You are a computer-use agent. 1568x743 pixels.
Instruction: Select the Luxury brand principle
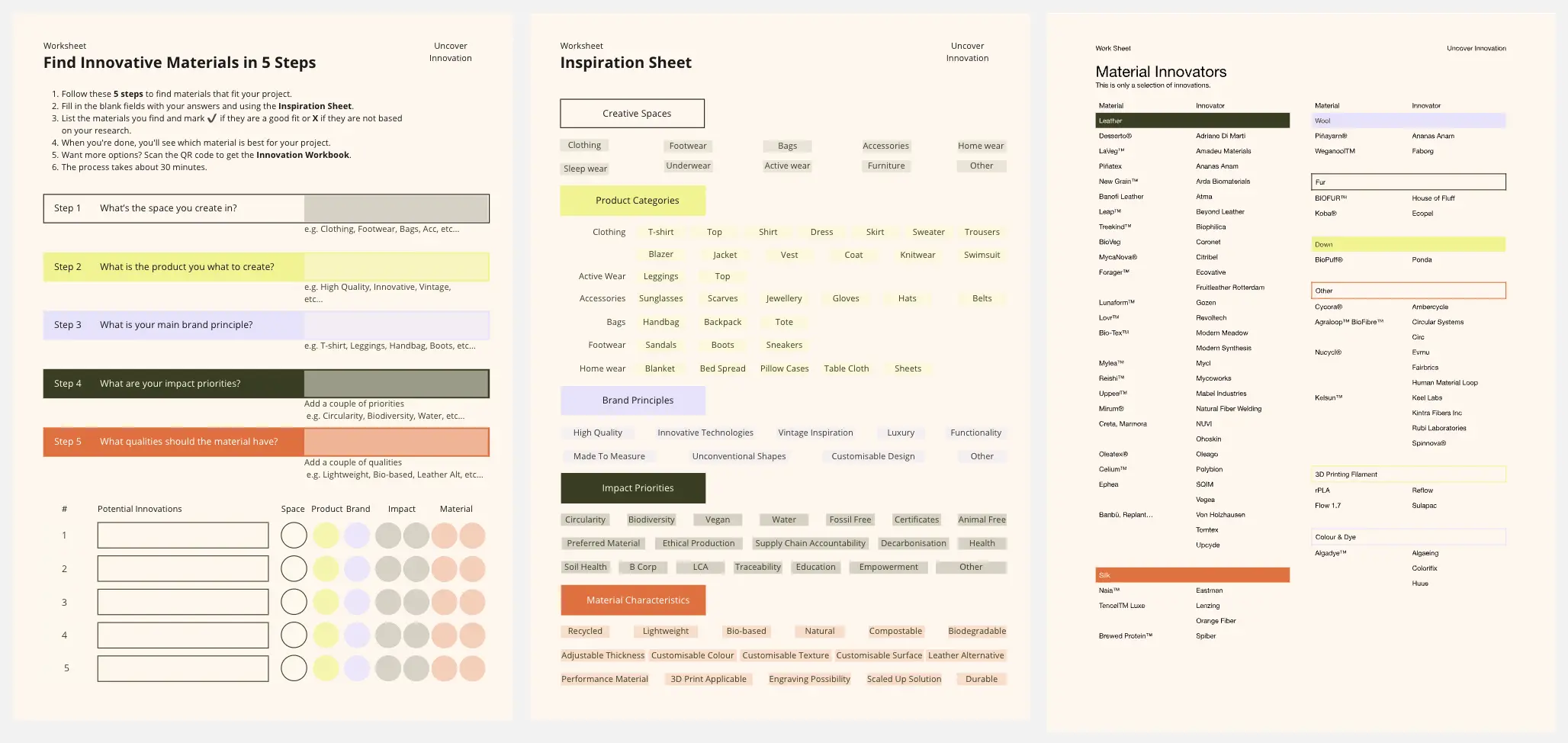901,433
